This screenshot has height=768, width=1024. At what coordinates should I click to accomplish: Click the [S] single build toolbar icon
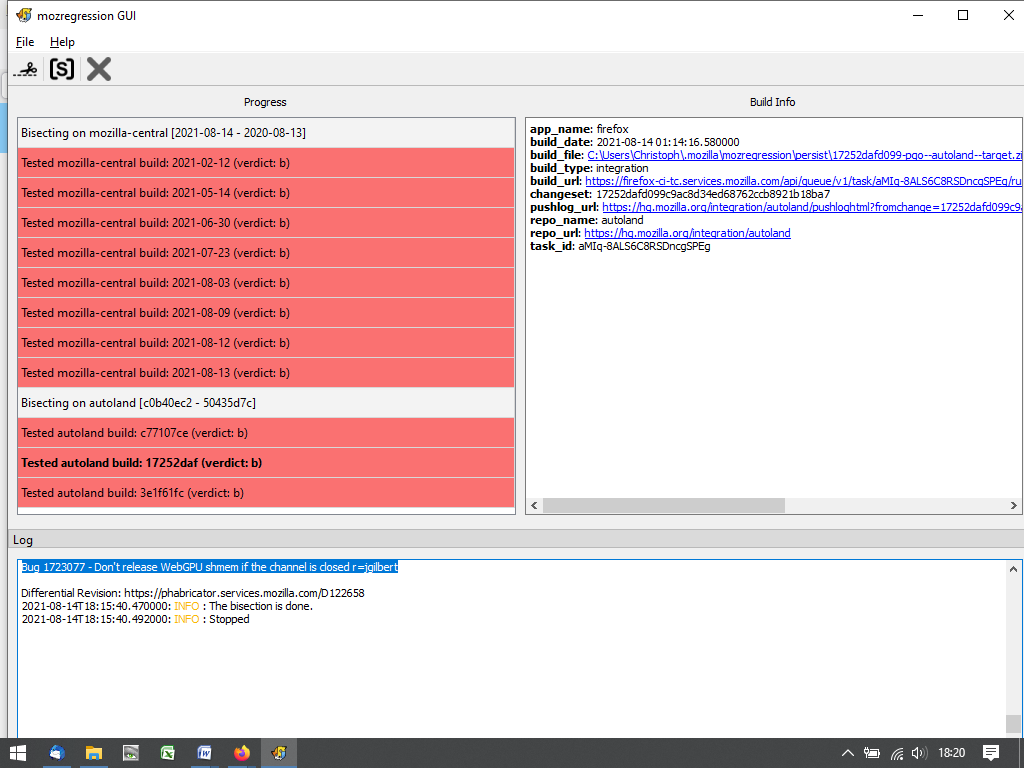click(62, 69)
